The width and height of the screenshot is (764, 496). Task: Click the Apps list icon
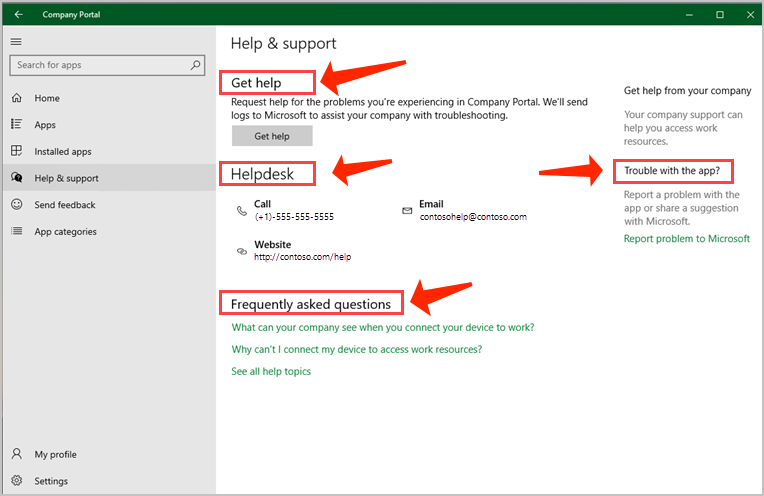click(17, 124)
